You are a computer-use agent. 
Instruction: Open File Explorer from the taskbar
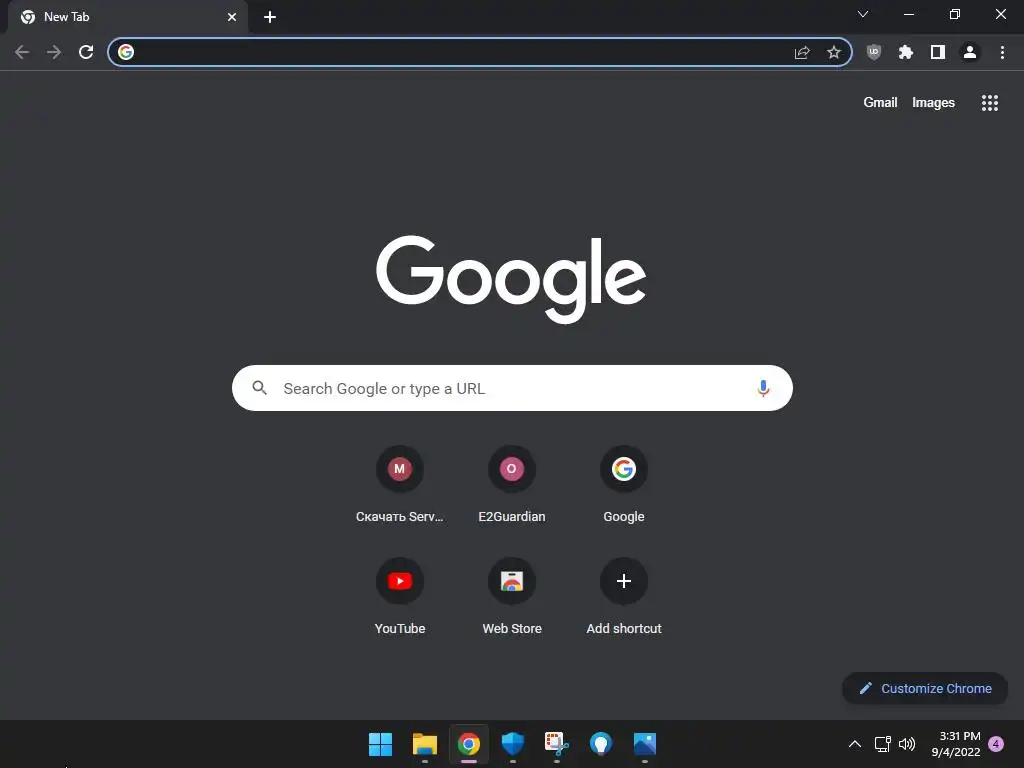coord(424,744)
